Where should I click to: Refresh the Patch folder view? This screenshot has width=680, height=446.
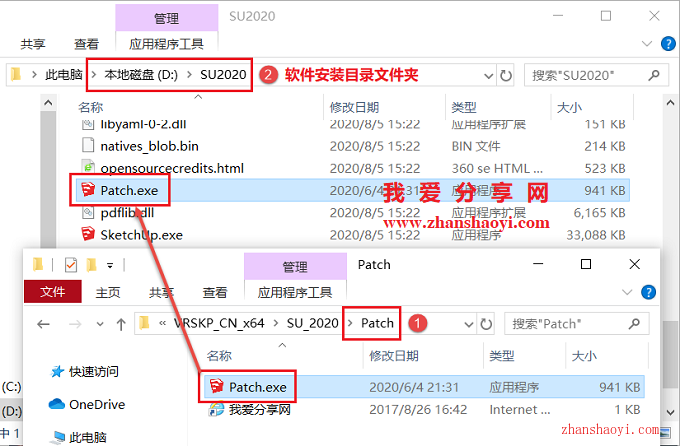(486, 324)
